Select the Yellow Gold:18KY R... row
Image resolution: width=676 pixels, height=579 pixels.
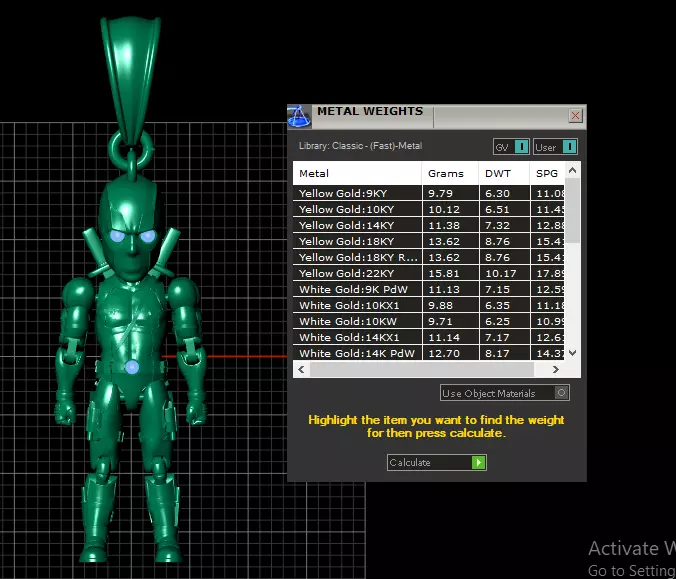tap(429, 257)
